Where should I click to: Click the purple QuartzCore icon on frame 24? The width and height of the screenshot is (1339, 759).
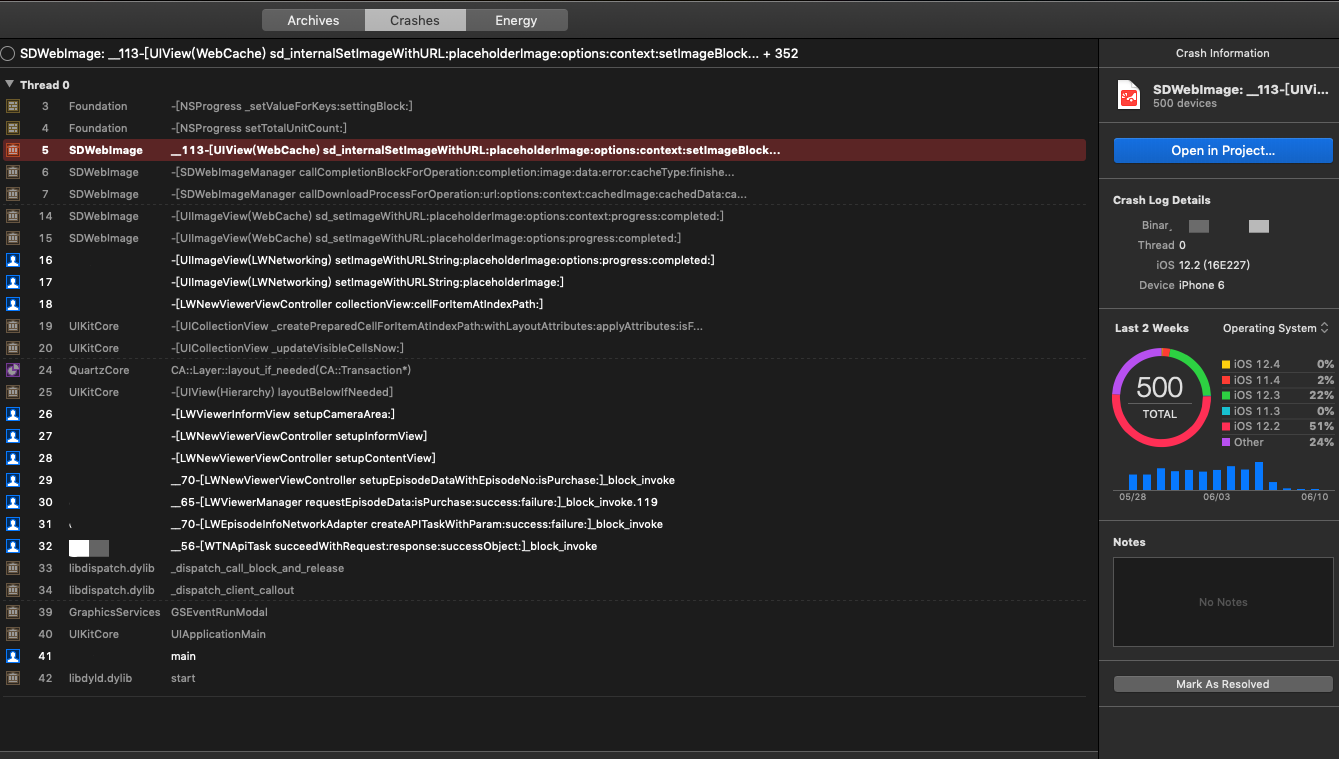[13, 370]
